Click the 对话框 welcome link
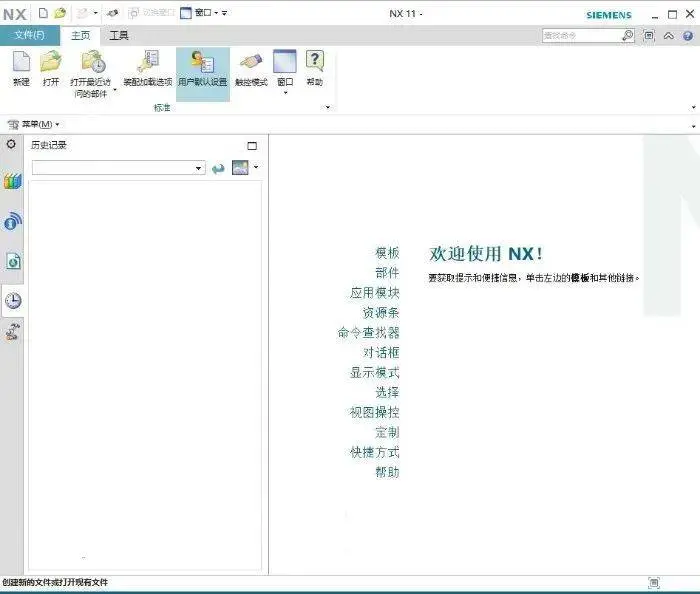This screenshot has height=594, width=700. point(381,353)
